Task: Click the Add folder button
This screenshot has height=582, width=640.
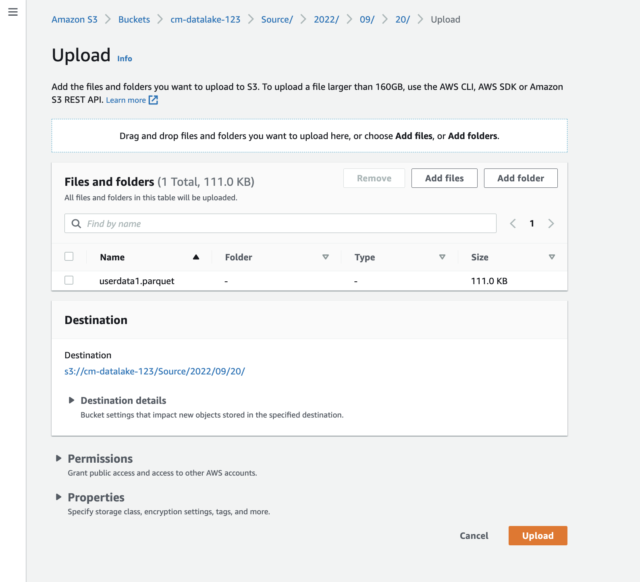Action: 520,178
